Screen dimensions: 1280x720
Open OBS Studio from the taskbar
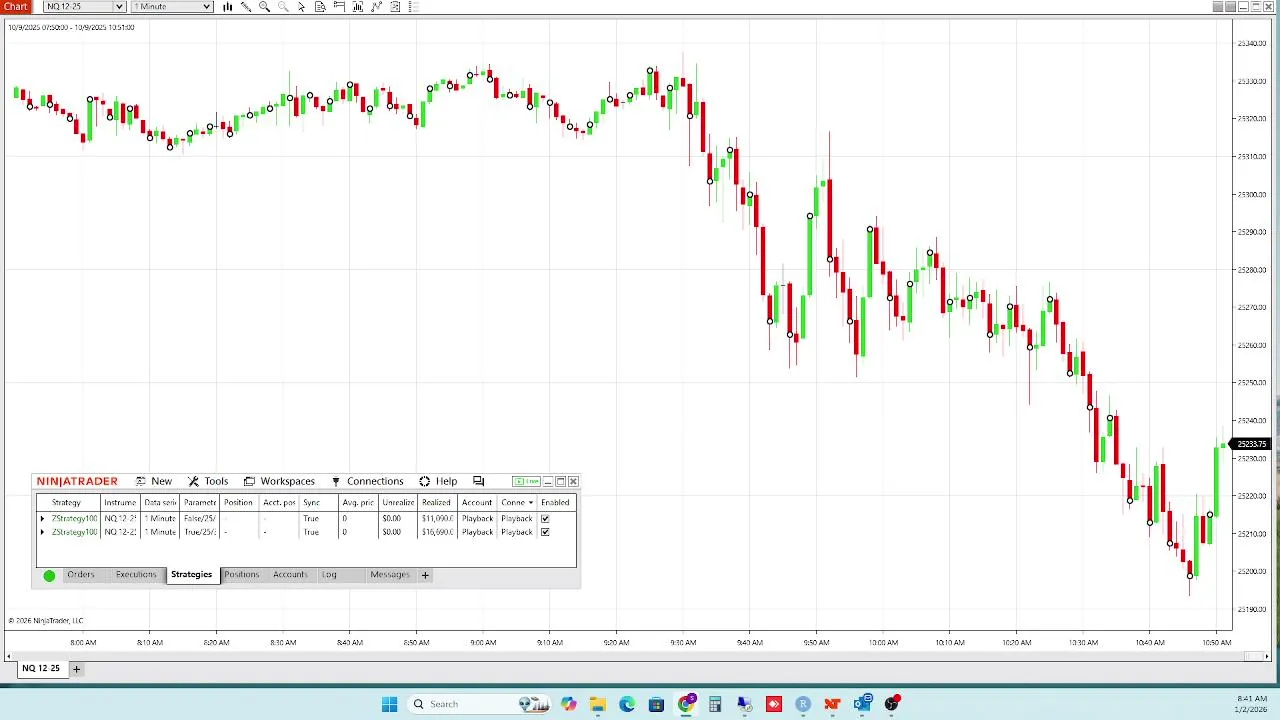(x=892, y=704)
